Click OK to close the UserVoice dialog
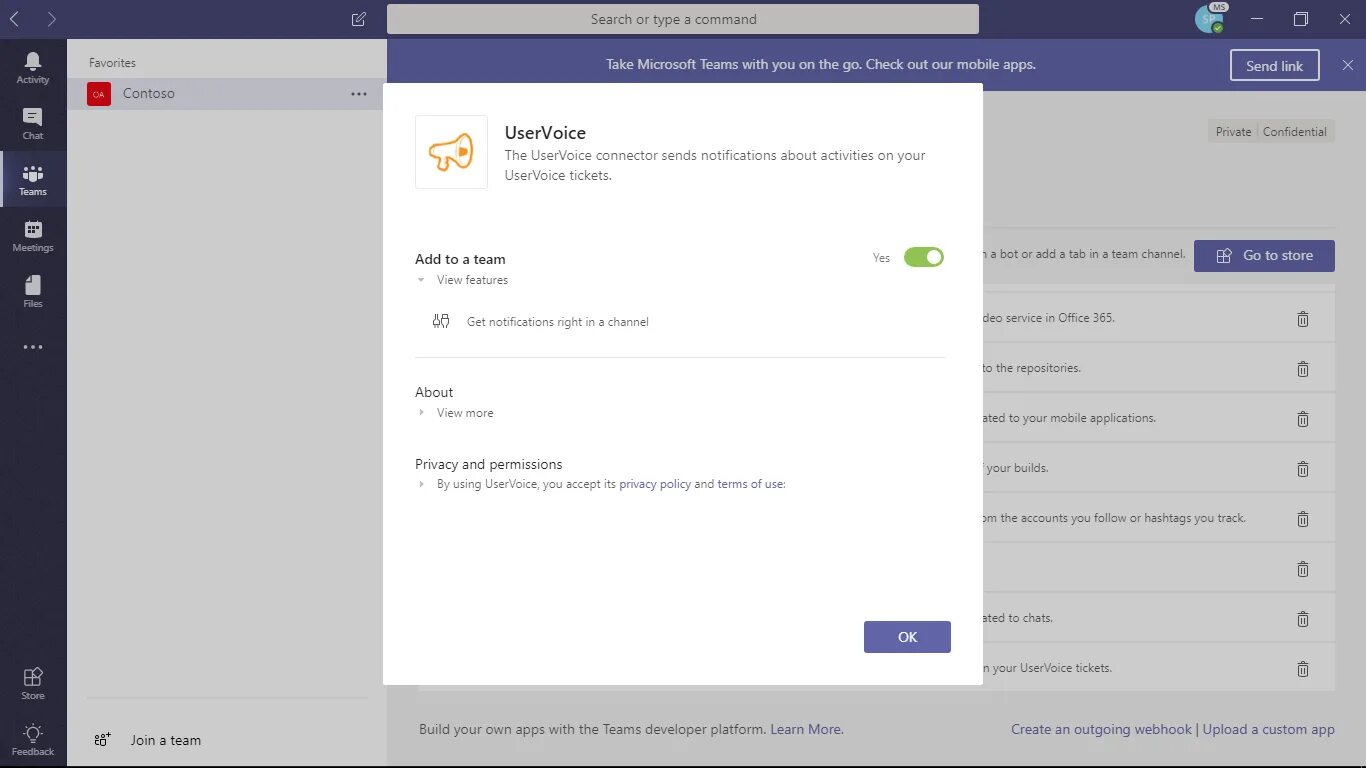The image size is (1366, 768). point(907,637)
